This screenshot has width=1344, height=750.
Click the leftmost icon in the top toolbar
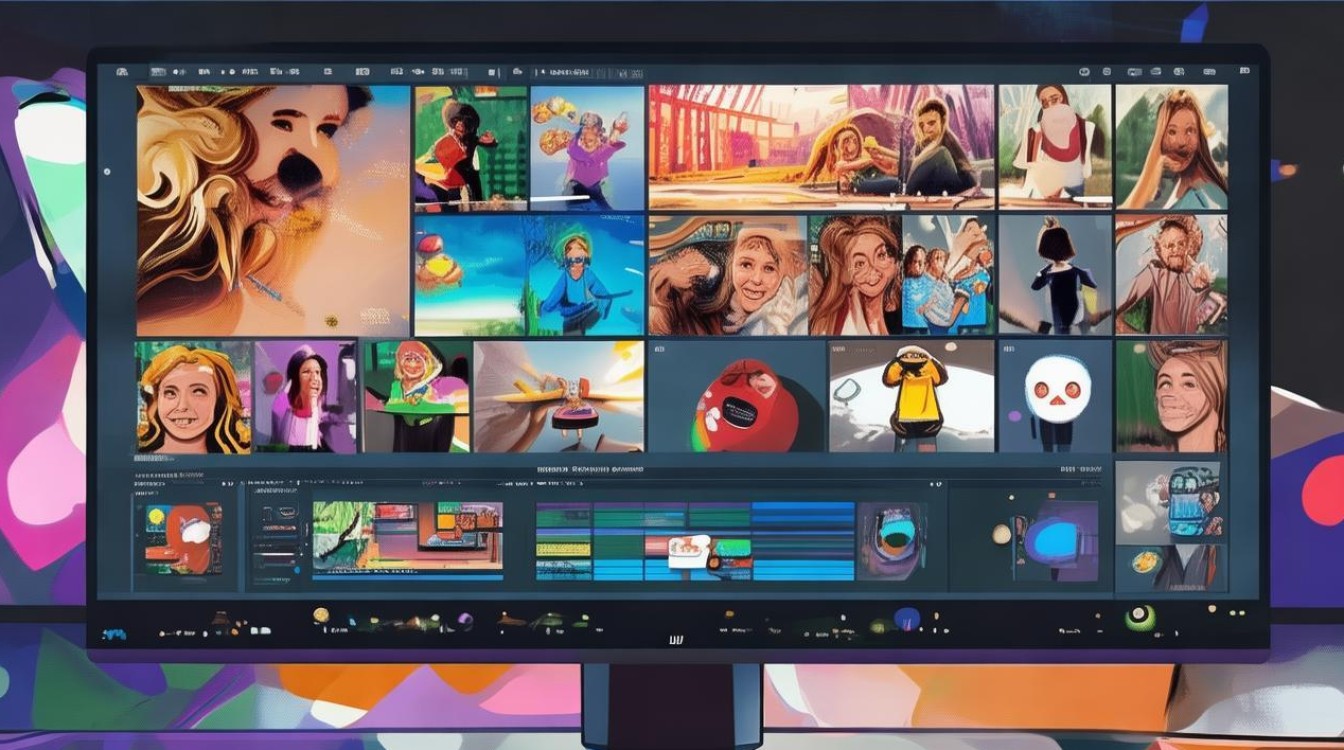(x=122, y=72)
